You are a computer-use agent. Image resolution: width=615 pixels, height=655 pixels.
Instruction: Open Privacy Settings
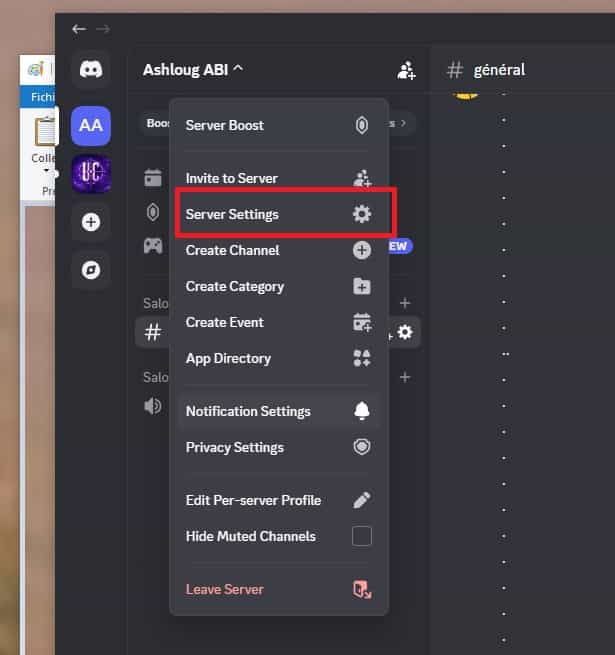[279, 447]
